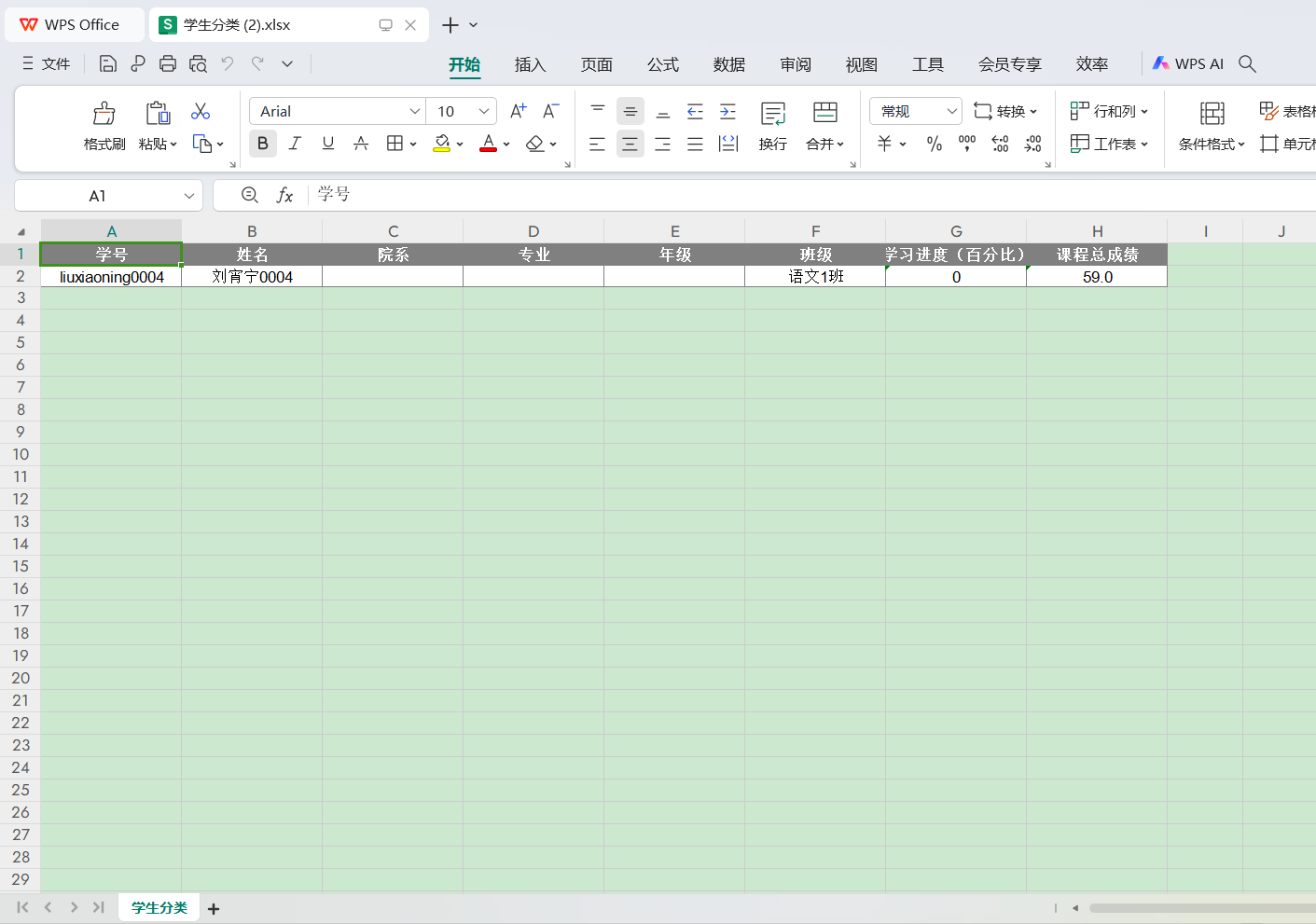Screen dimensions: 1316x924
Task: Click the Increase Font Size icon
Action: [x=519, y=111]
